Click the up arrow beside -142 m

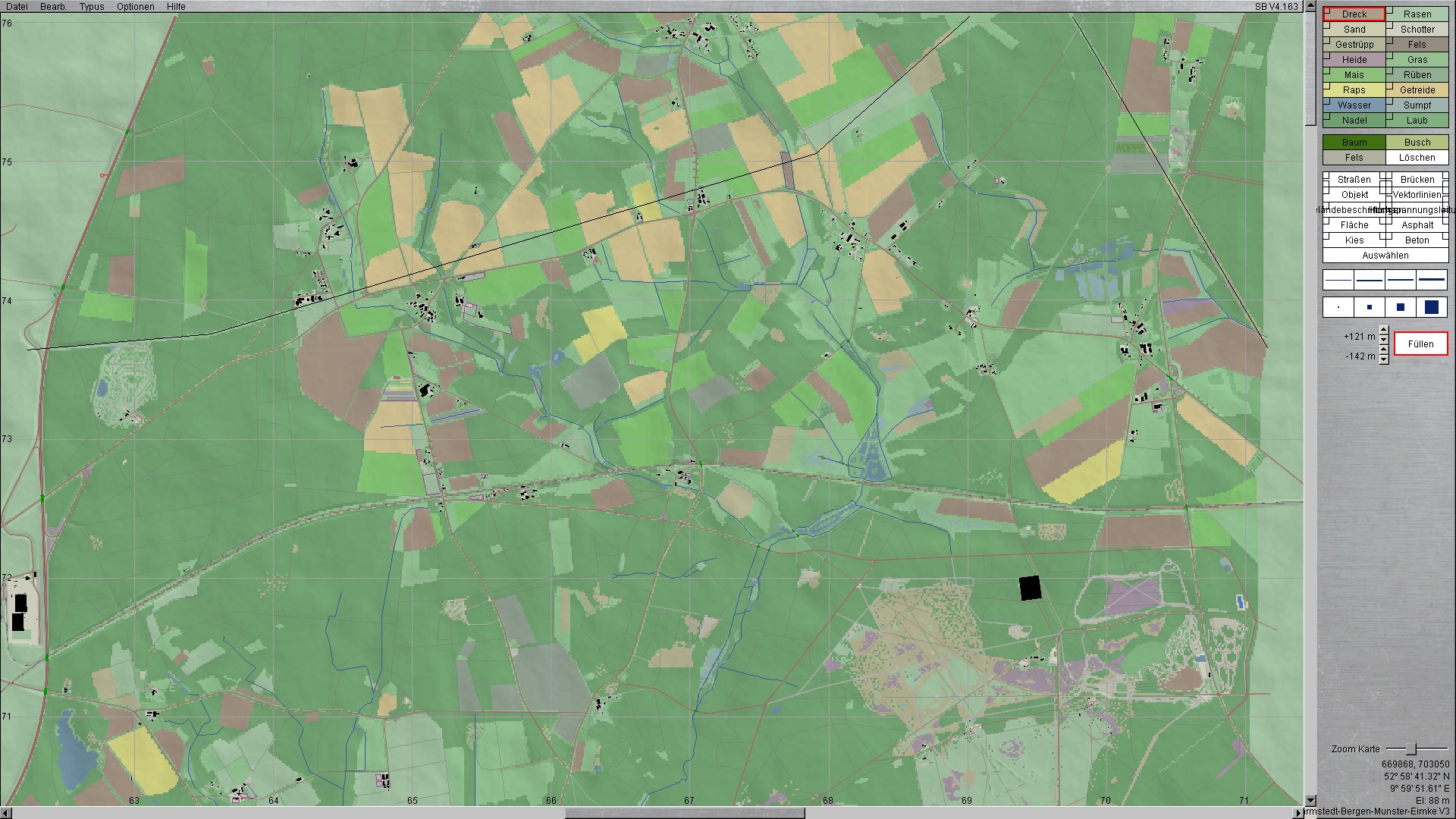[1384, 350]
